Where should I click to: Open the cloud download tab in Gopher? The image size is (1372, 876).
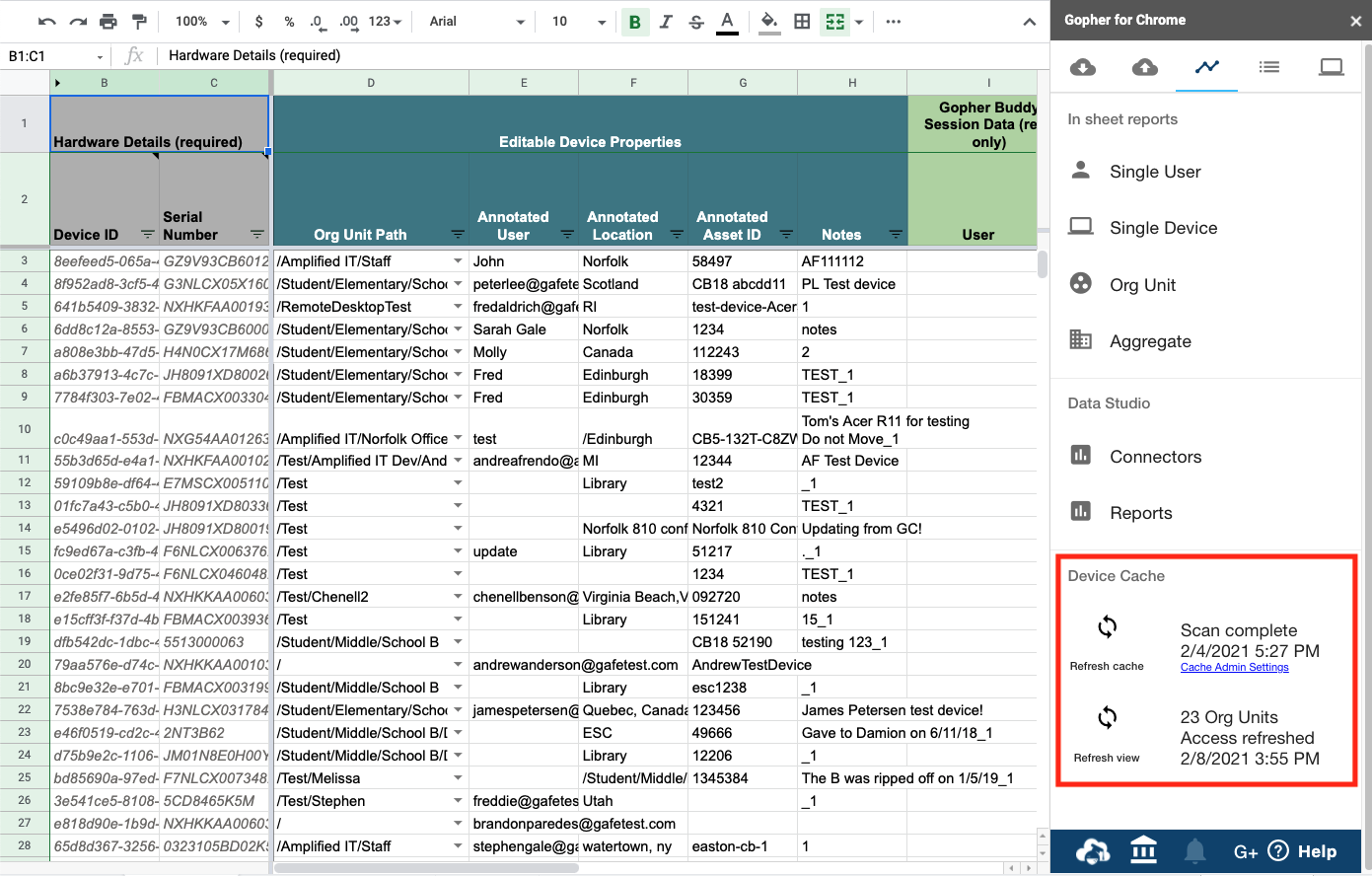[1082, 67]
